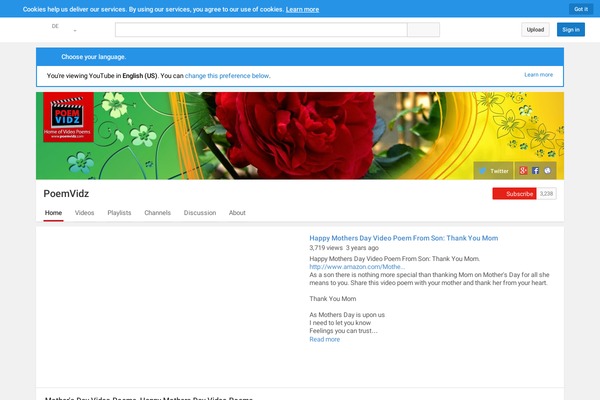600x400 pixels.
Task: Select the Home tab
Action: [x=53, y=213]
